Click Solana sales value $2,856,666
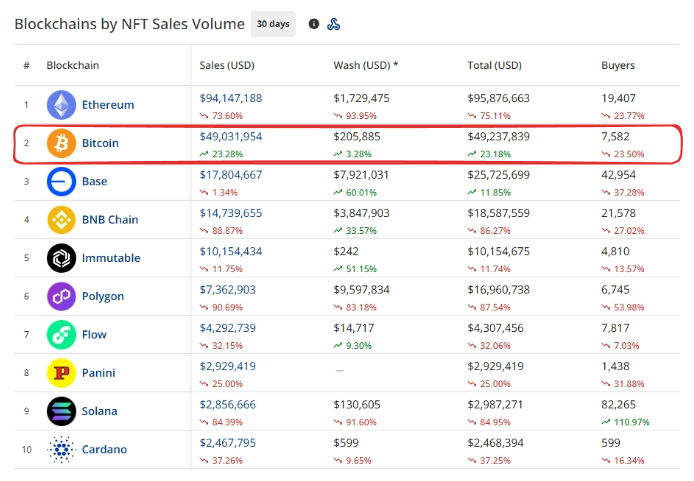The width and height of the screenshot is (694, 481). (227, 404)
